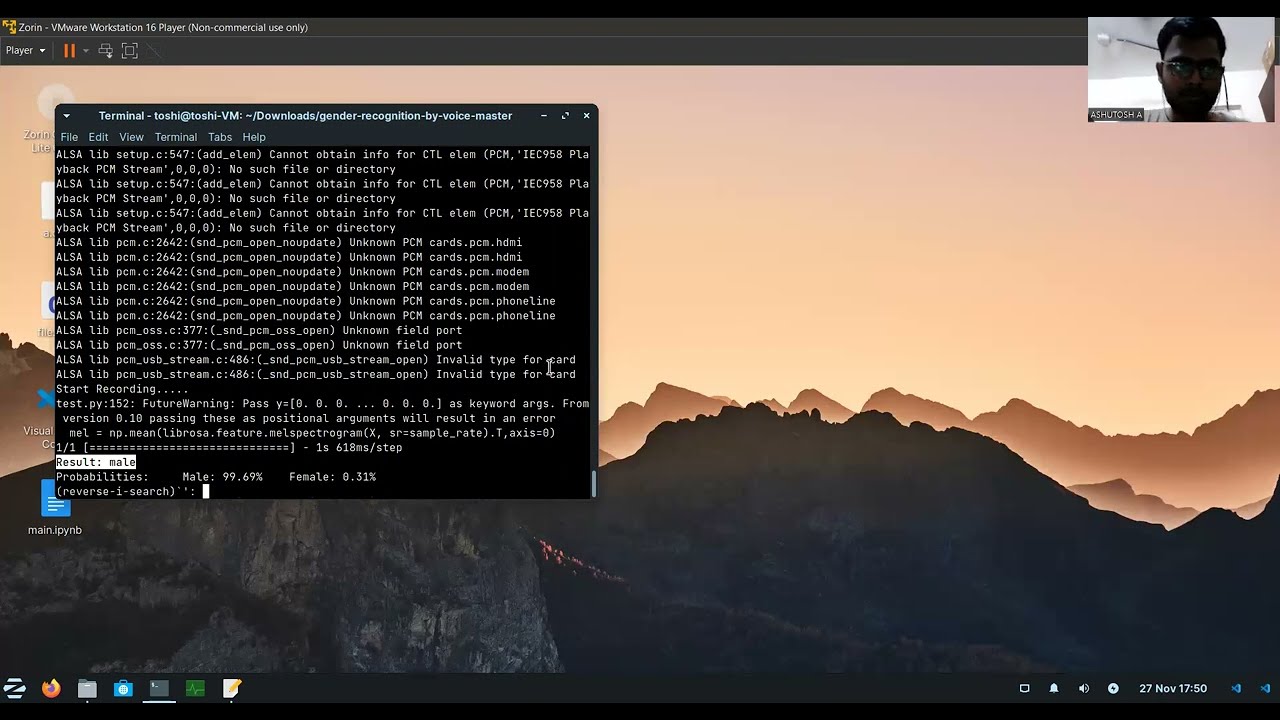Open the clock showing 27 Nov 17:50
This screenshot has height=720, width=1280.
point(1173,688)
